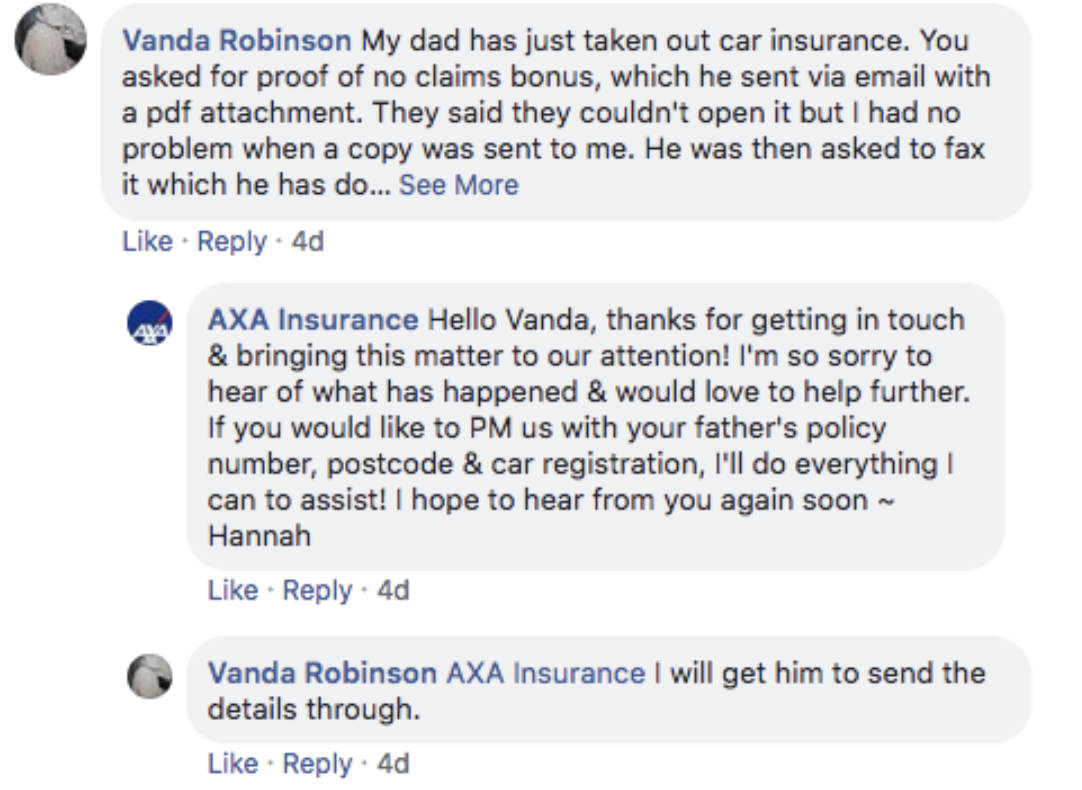Open Vanda Robinson's avatar on the top comment
Viewport: 1082px width, 790px height.
coord(51,40)
